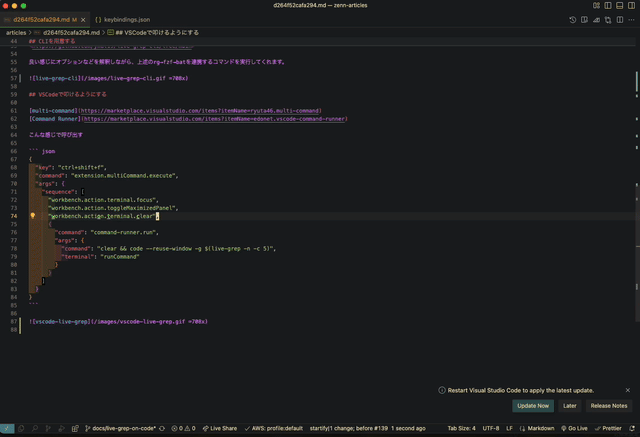The width and height of the screenshot is (640, 437).
Task: Click the docs/live-grep-on-code branch in status bar
Action: pos(120,428)
